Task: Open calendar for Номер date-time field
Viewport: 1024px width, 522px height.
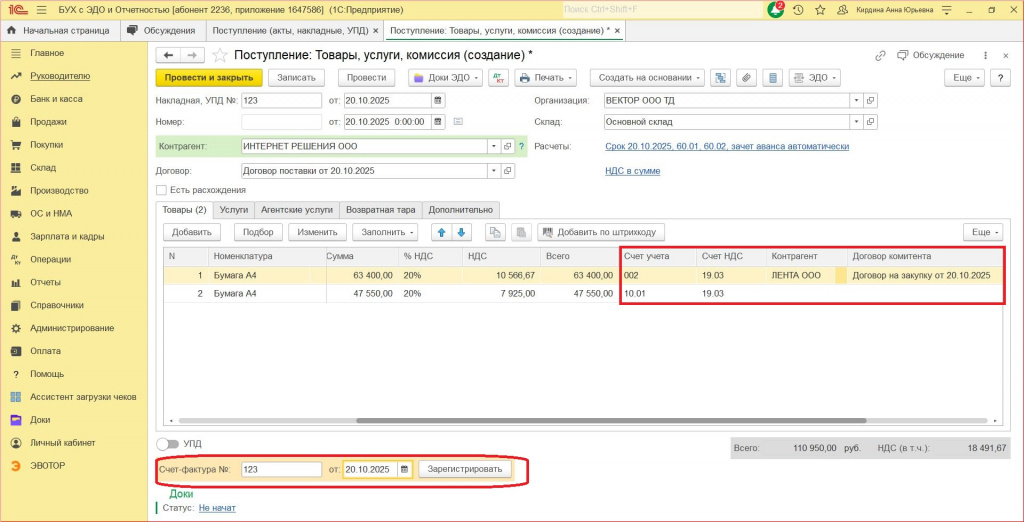Action: pyautogui.click(x=438, y=122)
